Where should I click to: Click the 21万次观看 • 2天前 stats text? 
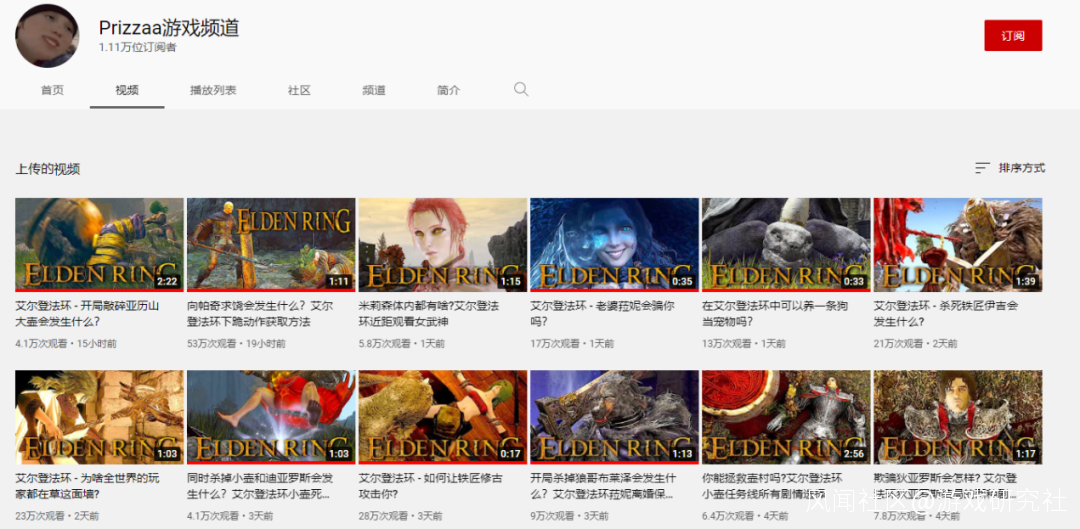pyautogui.click(x=916, y=343)
